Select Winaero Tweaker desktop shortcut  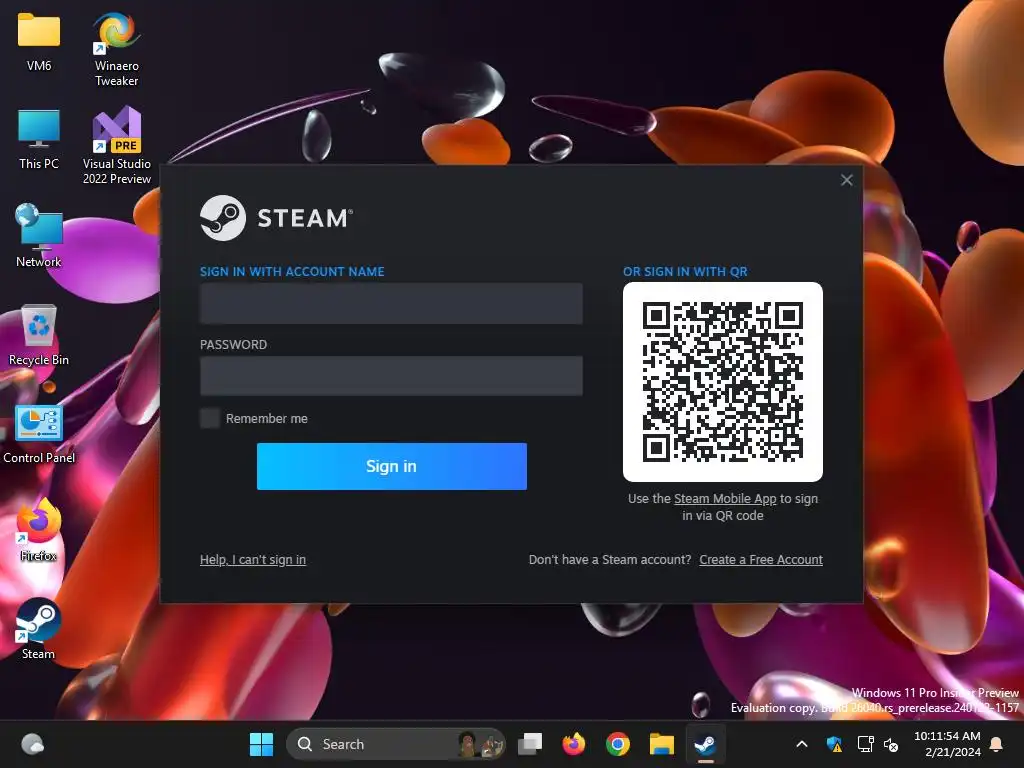116,50
